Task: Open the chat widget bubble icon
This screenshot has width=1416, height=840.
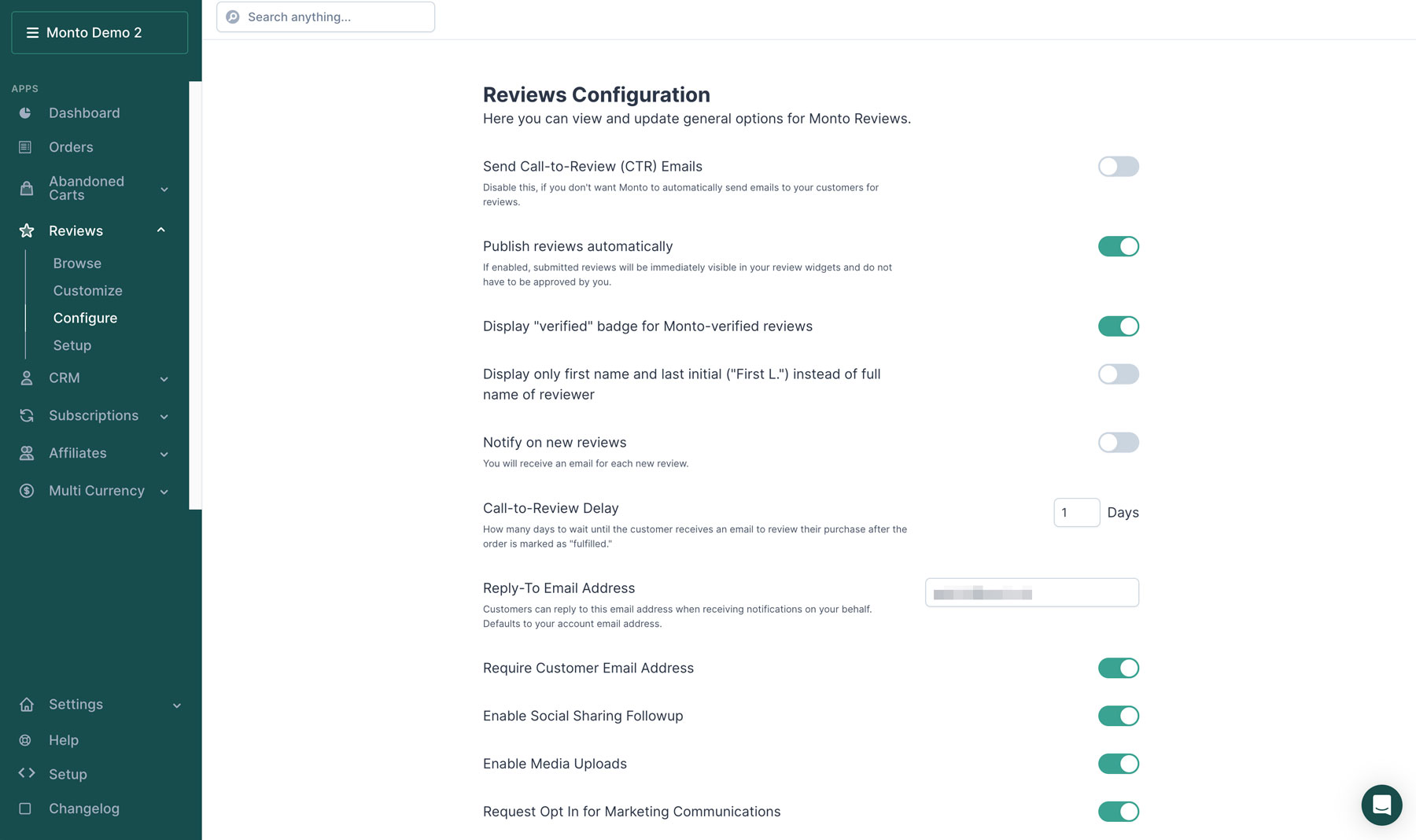Action: pos(1381,805)
